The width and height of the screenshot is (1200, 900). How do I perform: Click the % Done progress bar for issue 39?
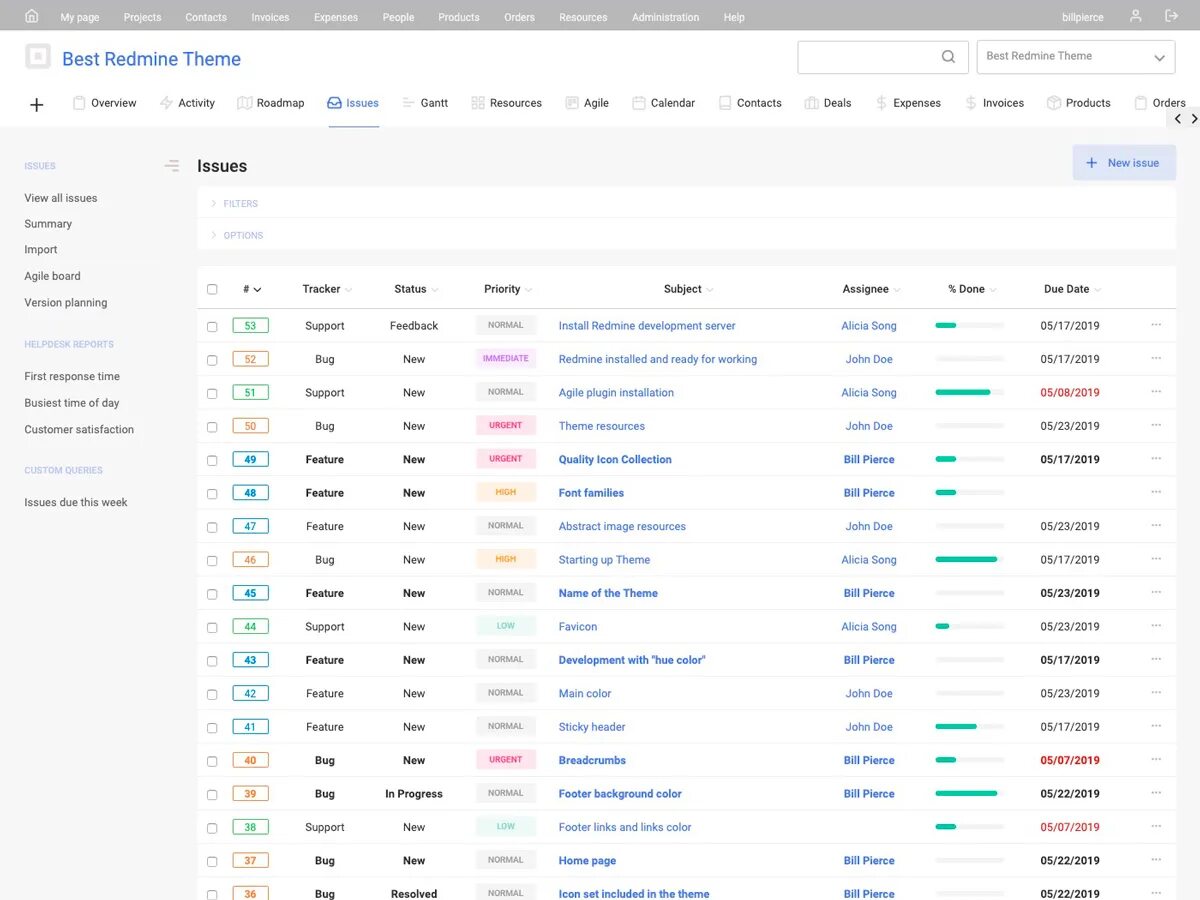(x=966, y=793)
